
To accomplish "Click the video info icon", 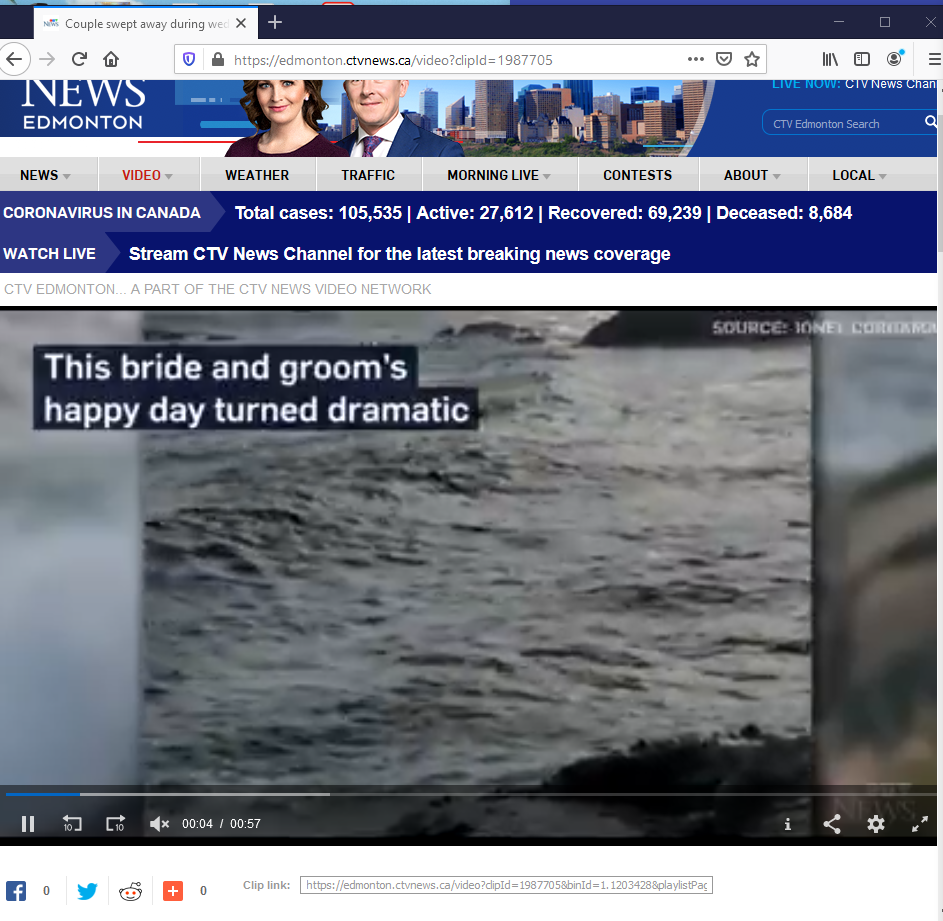I will [788, 823].
